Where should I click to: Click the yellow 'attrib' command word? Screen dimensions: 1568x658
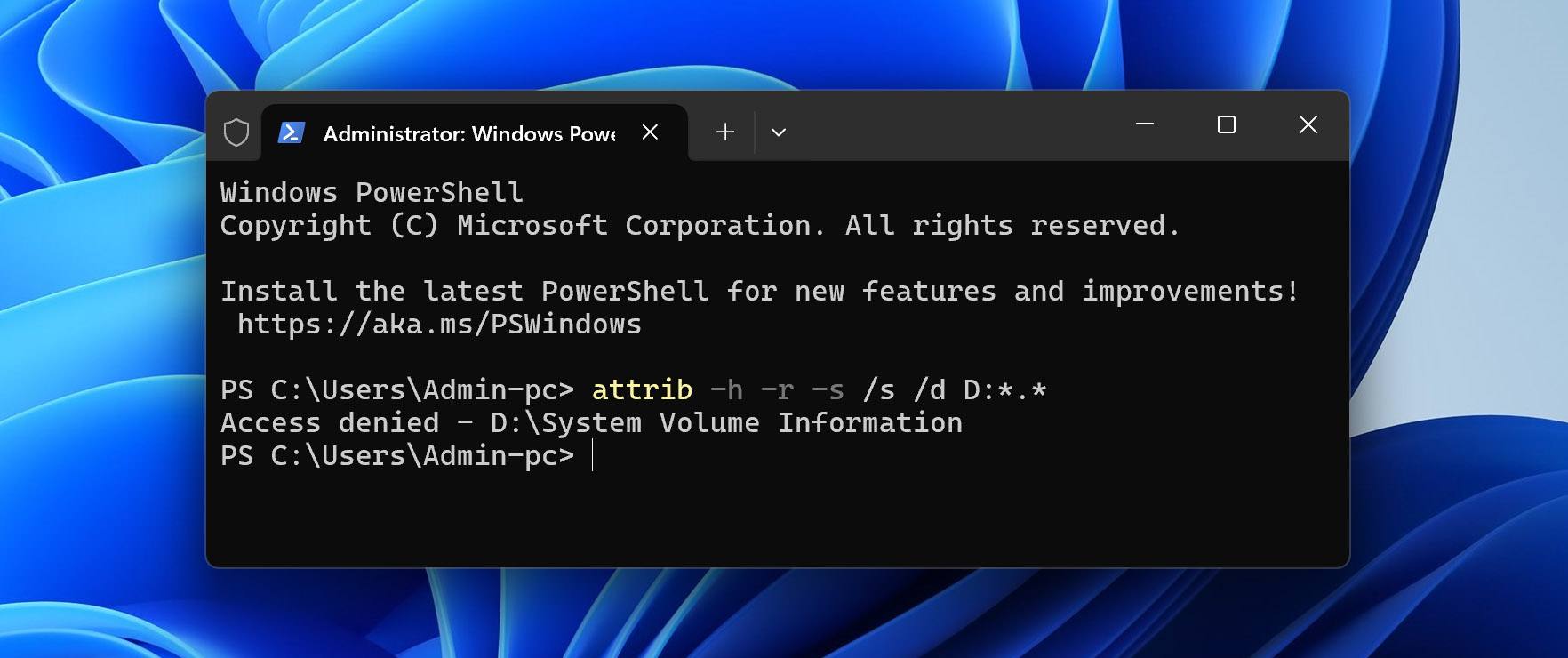642,390
